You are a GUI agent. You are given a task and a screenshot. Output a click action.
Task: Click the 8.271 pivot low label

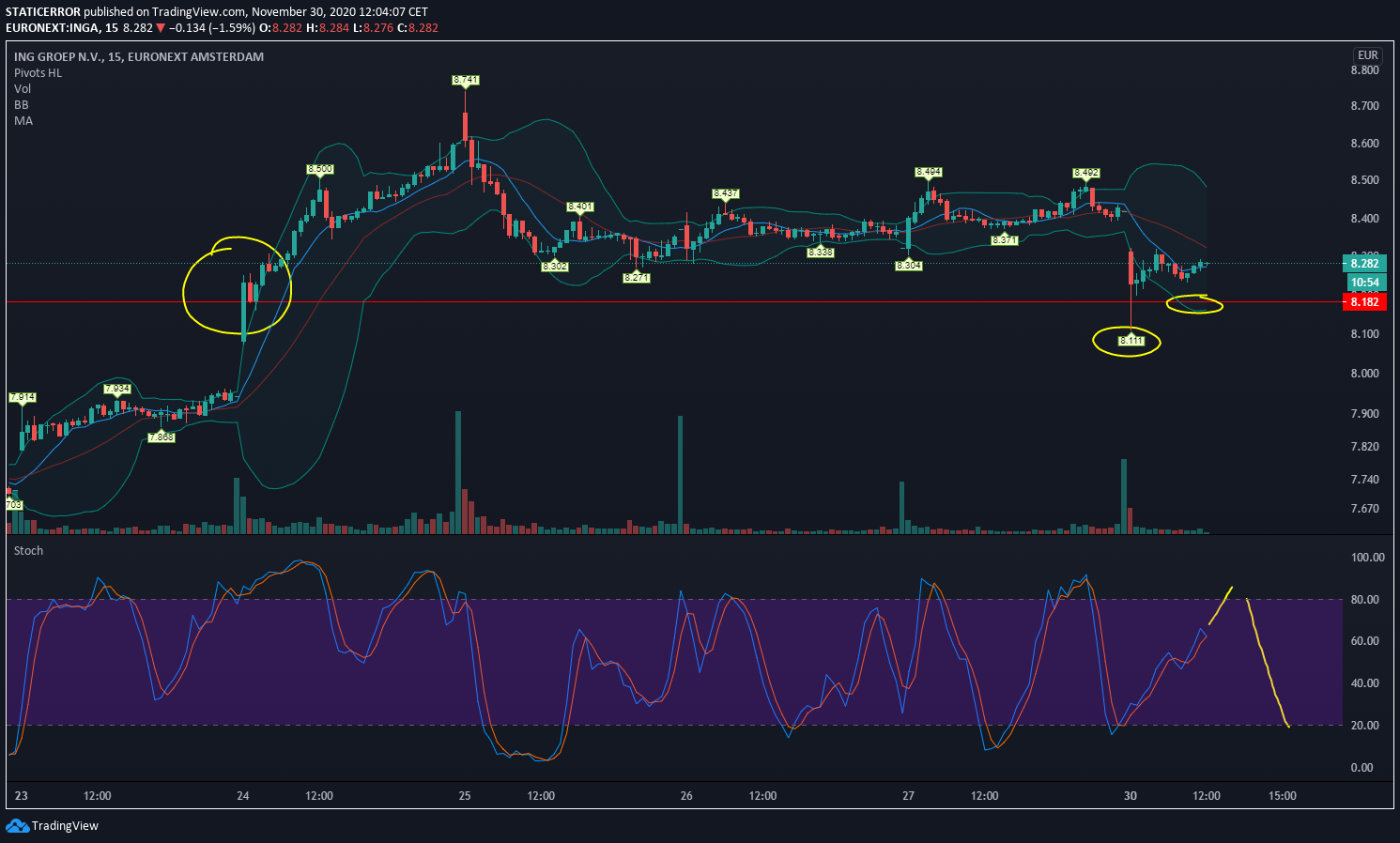[x=637, y=278]
